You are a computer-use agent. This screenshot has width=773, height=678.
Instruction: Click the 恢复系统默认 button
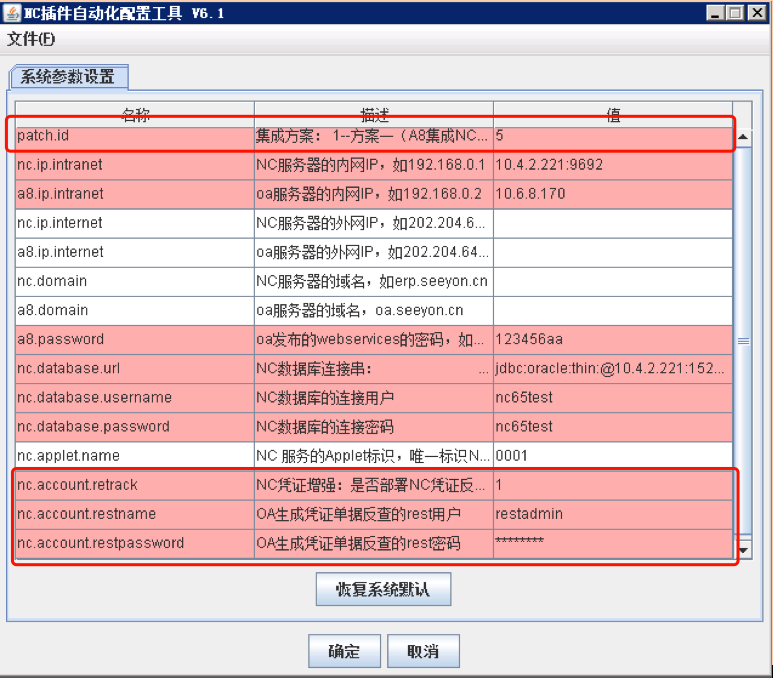[383, 589]
